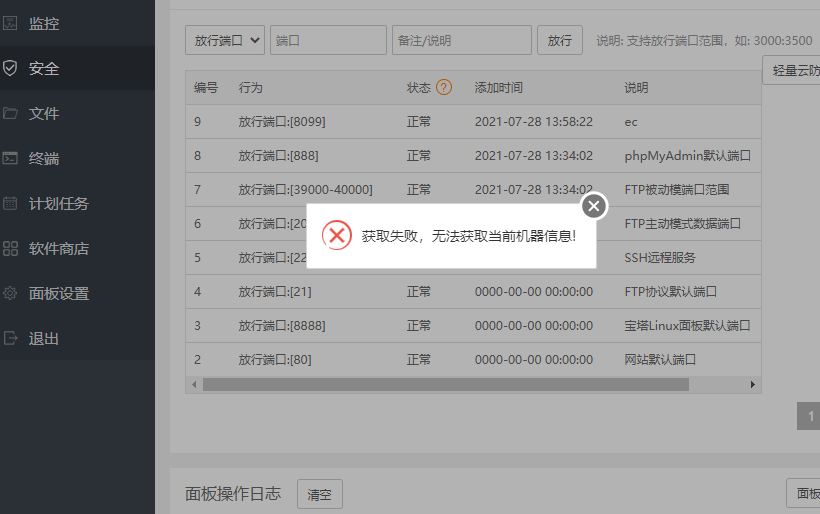
Task: Open the 放行端口 dropdown
Action: pos(225,40)
